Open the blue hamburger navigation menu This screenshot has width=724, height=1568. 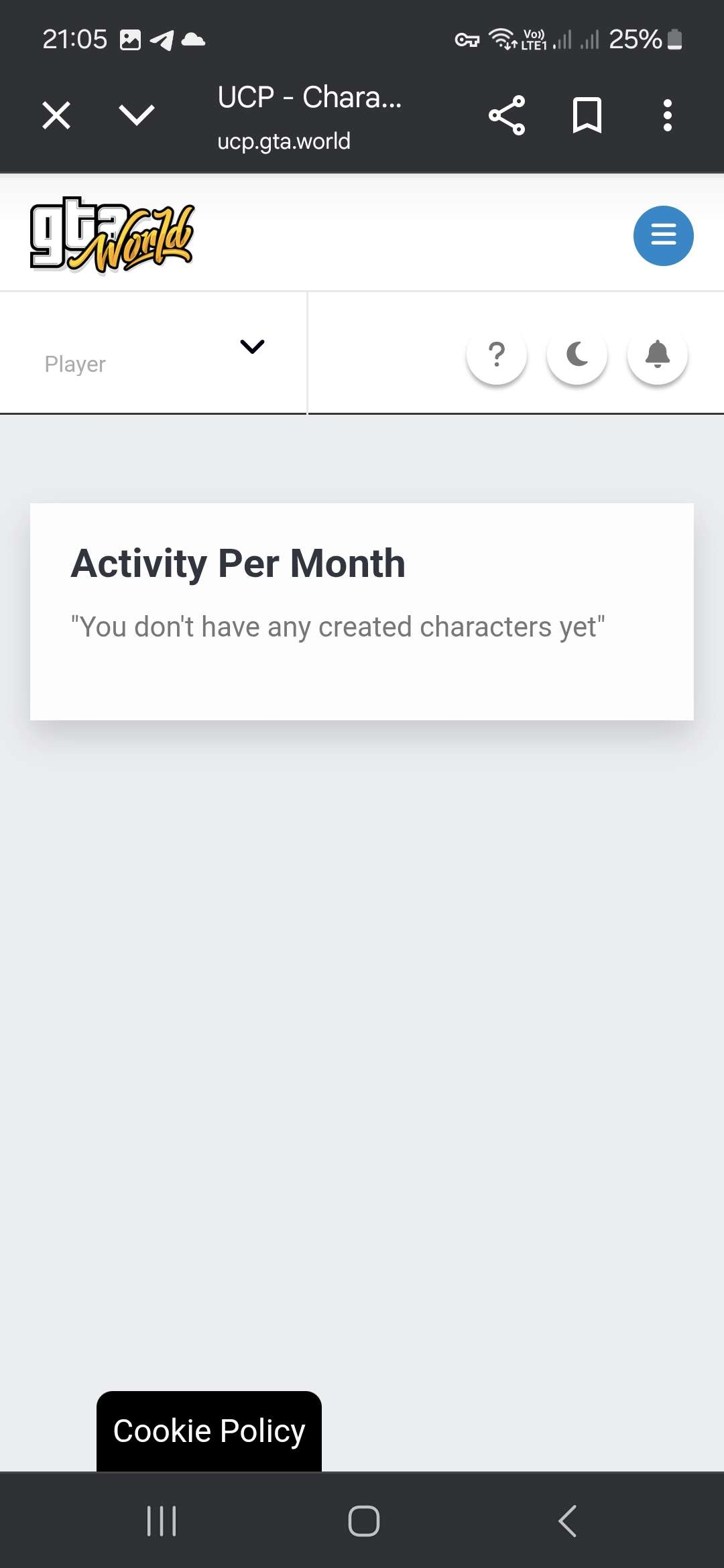point(663,235)
